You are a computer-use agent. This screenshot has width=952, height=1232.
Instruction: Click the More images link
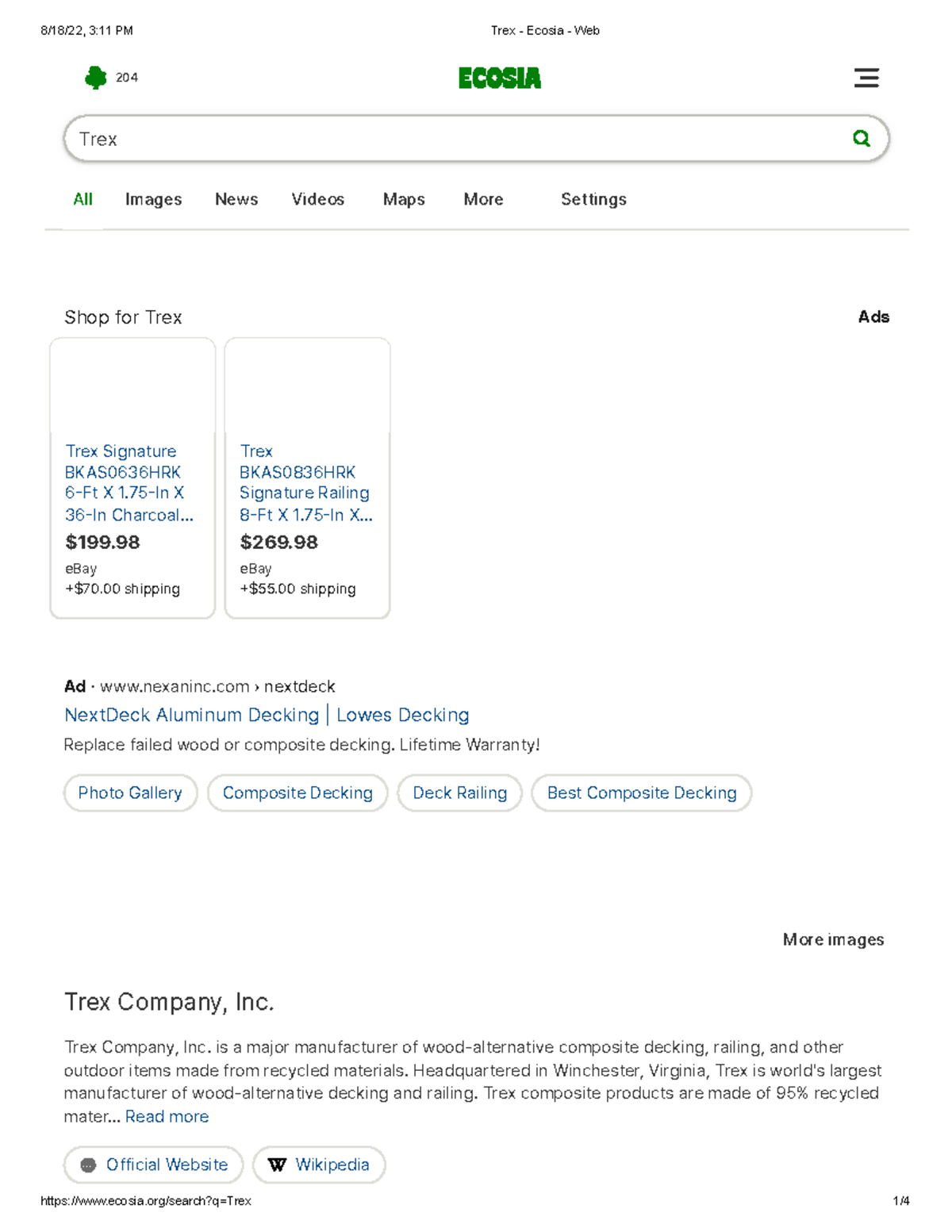[832, 939]
